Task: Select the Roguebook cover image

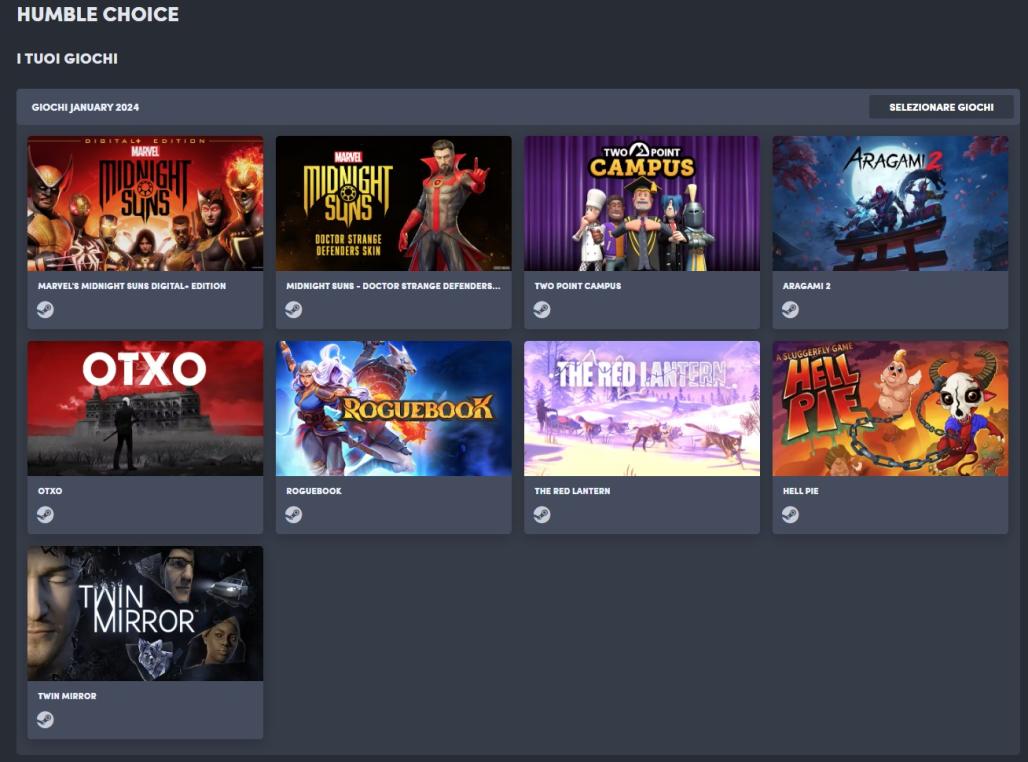Action: [393, 408]
